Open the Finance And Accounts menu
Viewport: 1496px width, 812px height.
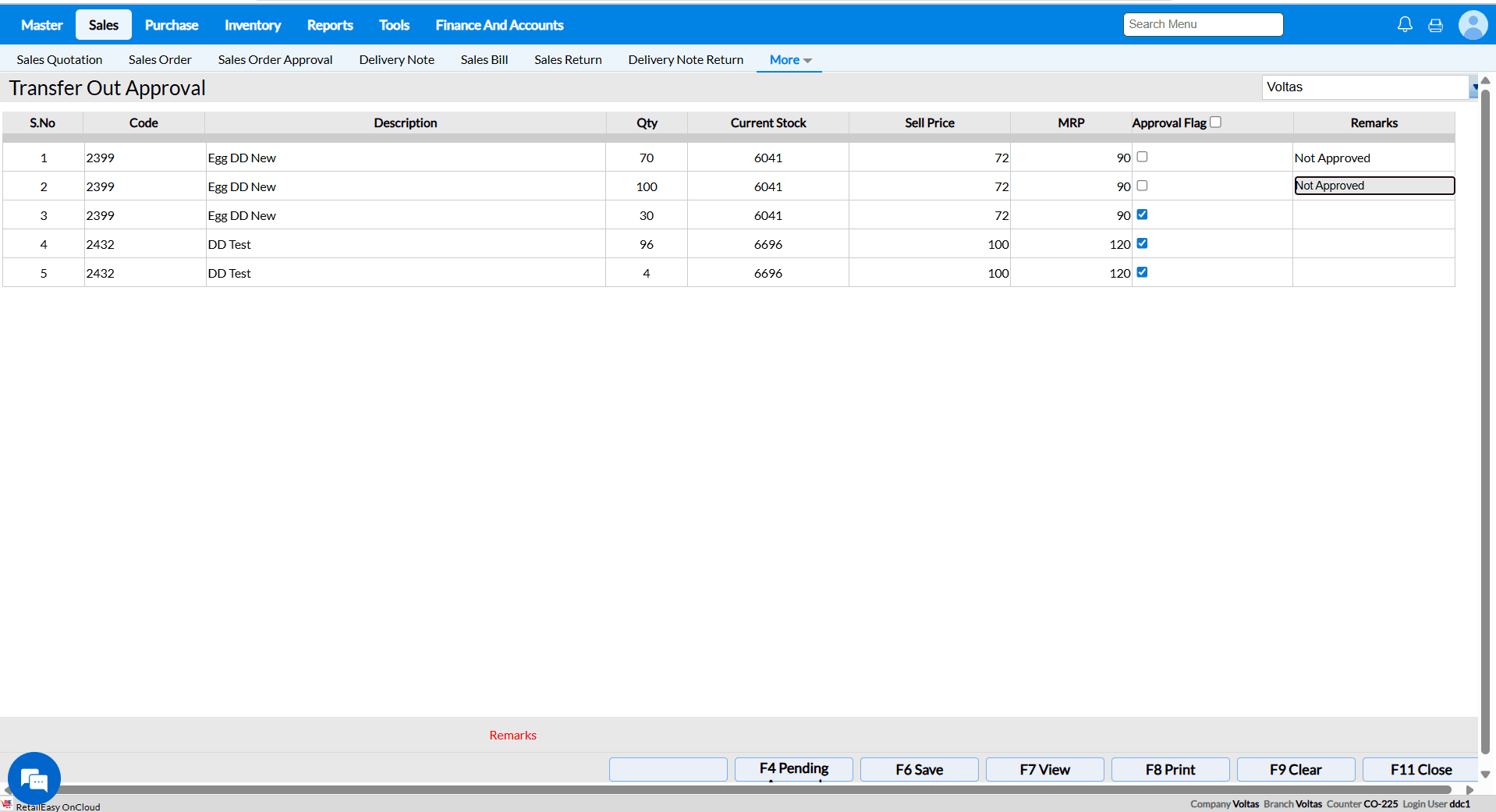tap(499, 25)
